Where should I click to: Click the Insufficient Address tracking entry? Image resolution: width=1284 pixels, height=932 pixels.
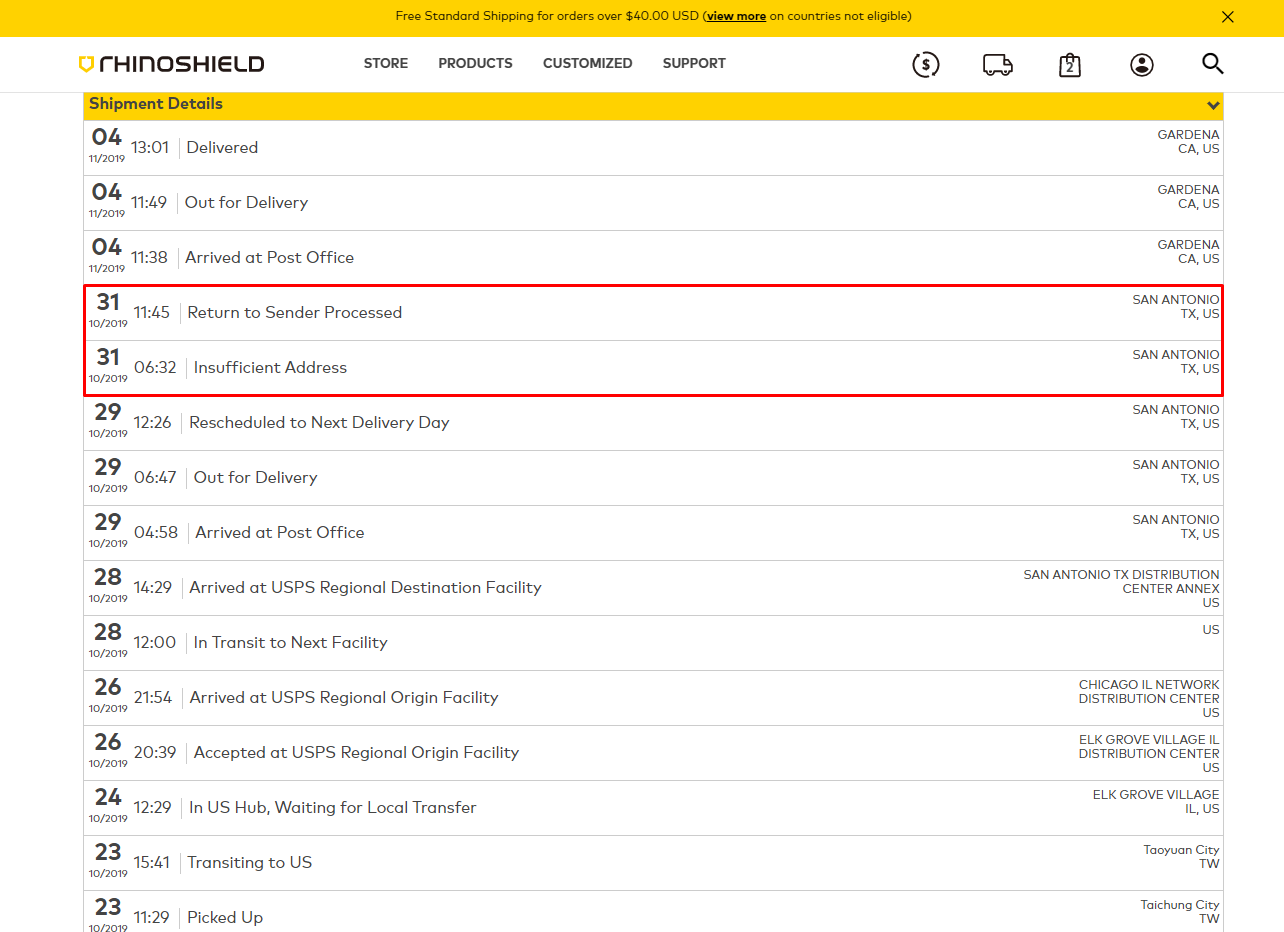(x=270, y=367)
